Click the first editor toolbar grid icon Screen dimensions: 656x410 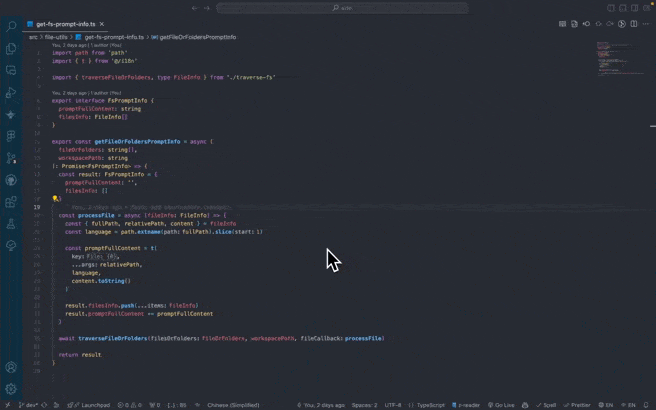tap(563, 24)
